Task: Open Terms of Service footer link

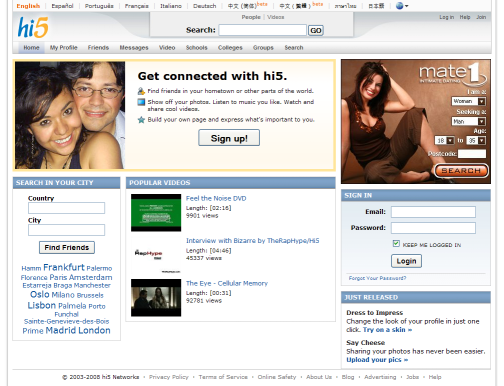Action: [x=223, y=377]
